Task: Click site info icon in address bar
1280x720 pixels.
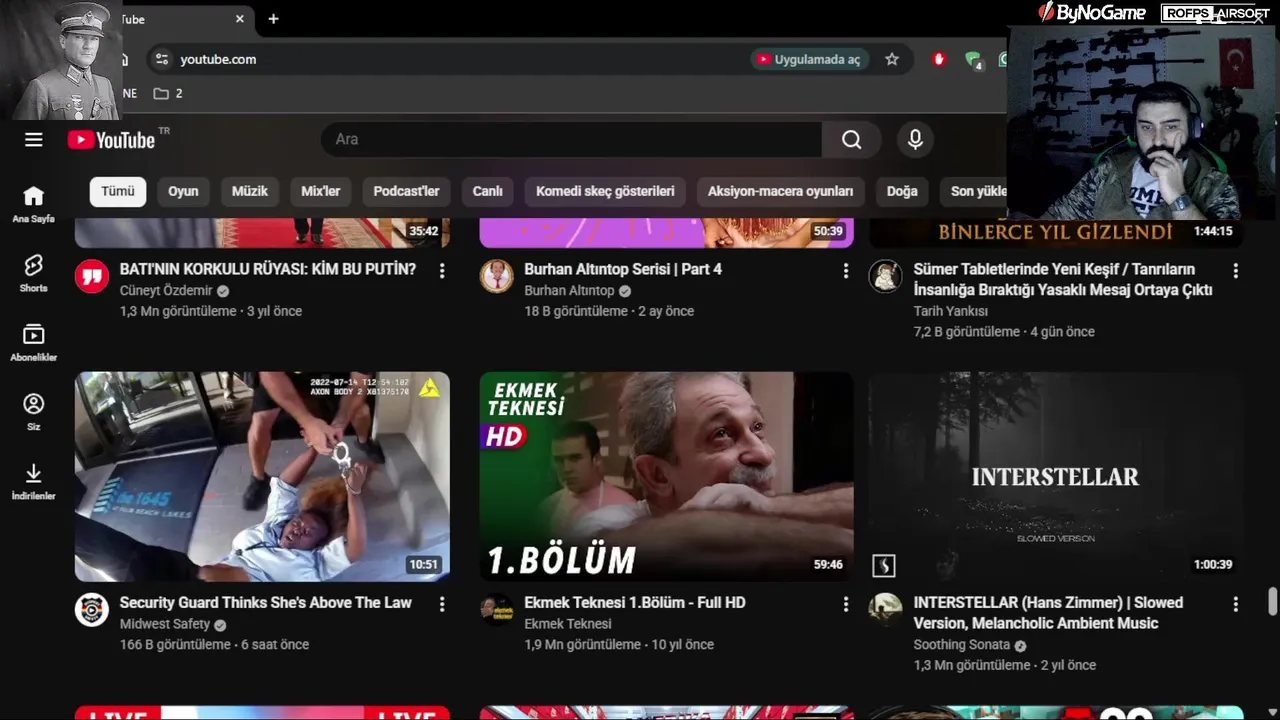Action: (x=162, y=59)
